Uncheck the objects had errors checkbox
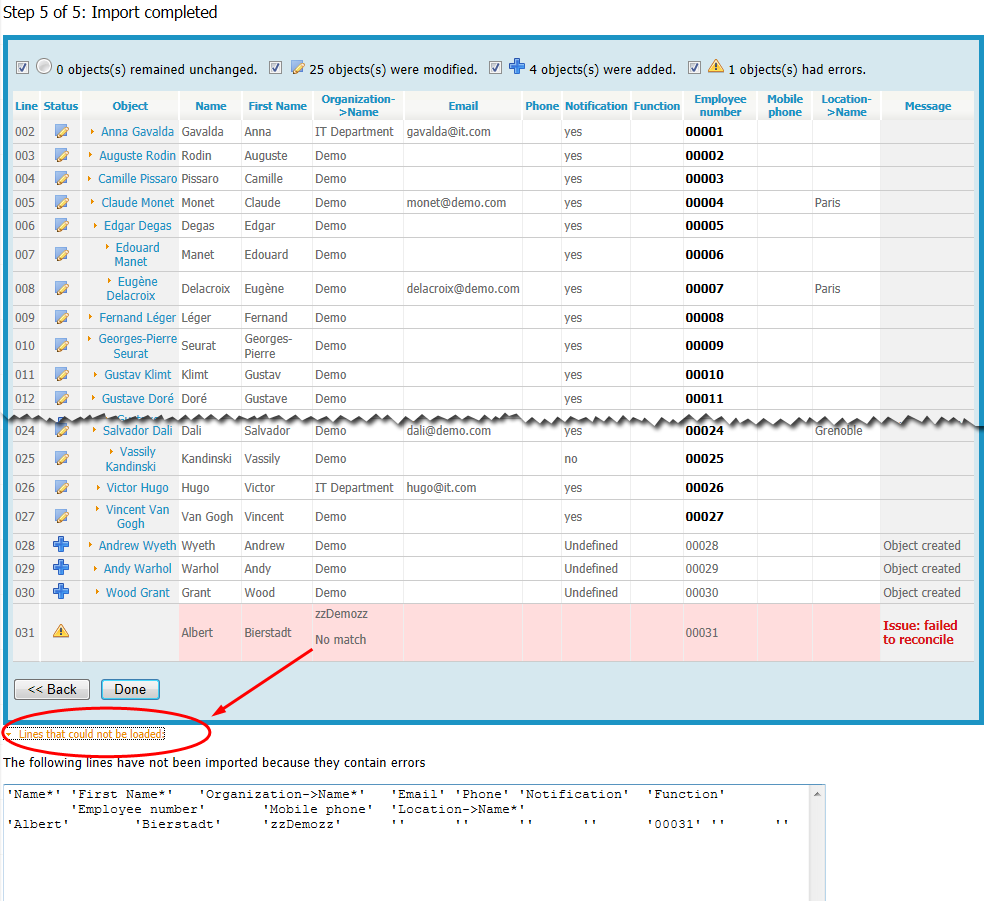Image resolution: width=984 pixels, height=901 pixels. (x=694, y=68)
